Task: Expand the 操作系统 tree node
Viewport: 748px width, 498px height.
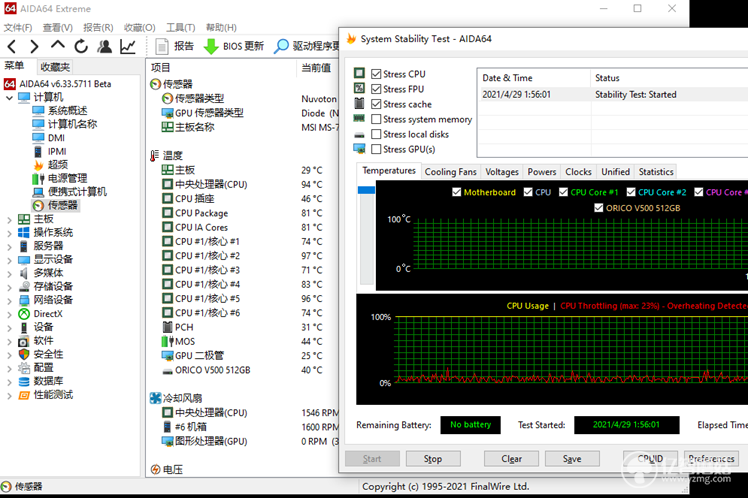Action: tap(10, 233)
